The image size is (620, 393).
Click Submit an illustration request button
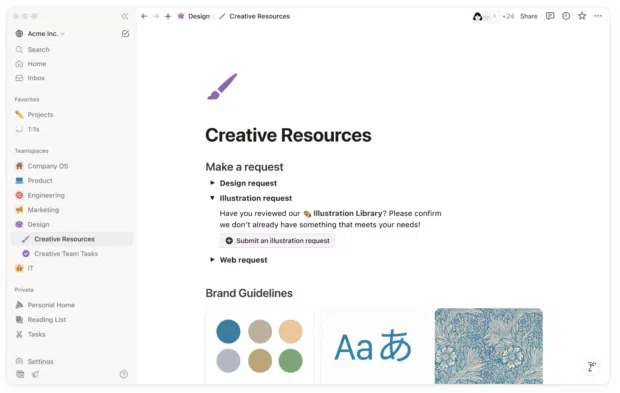pos(277,240)
